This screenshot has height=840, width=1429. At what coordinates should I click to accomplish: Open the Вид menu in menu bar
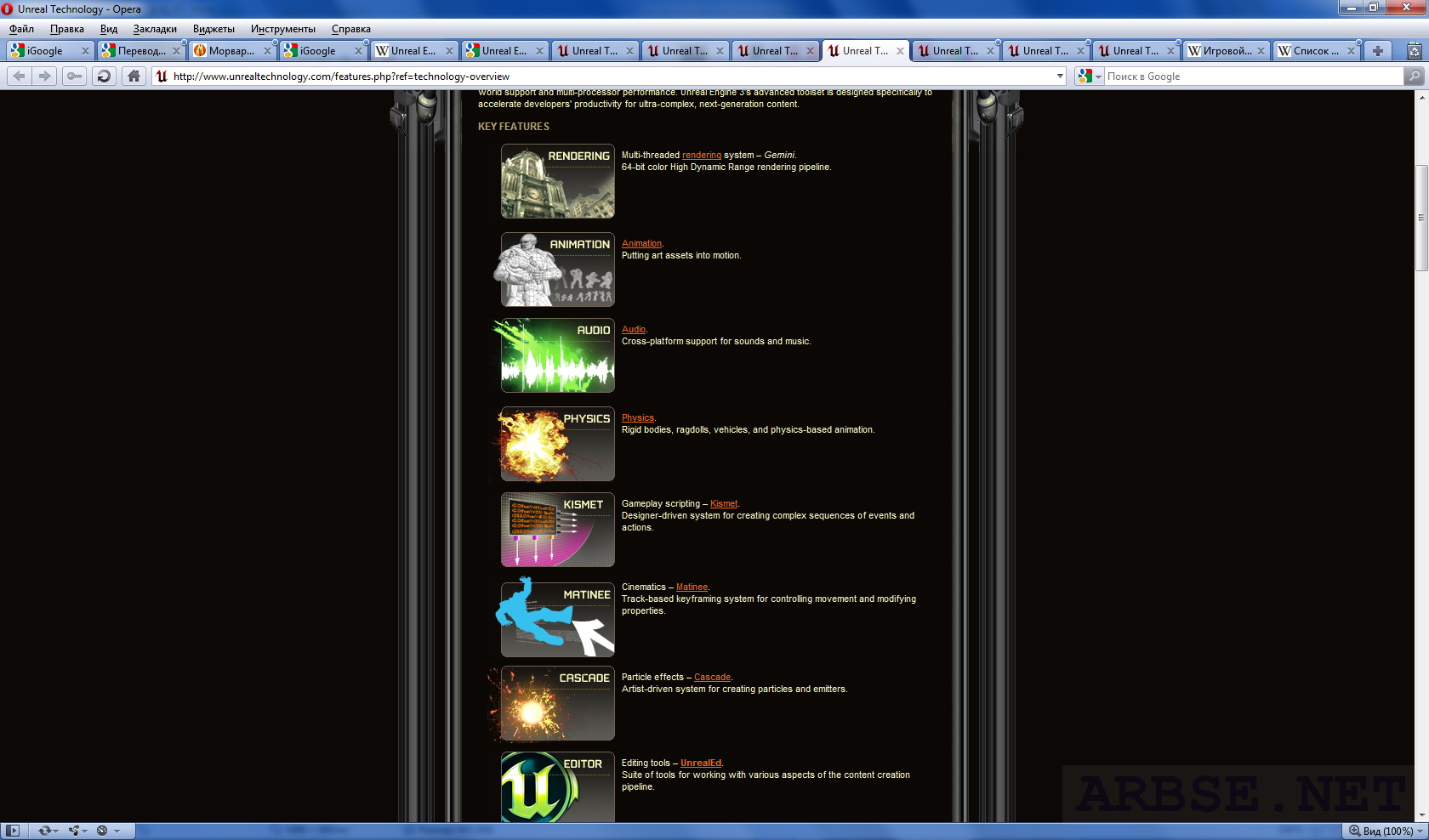pos(109,29)
